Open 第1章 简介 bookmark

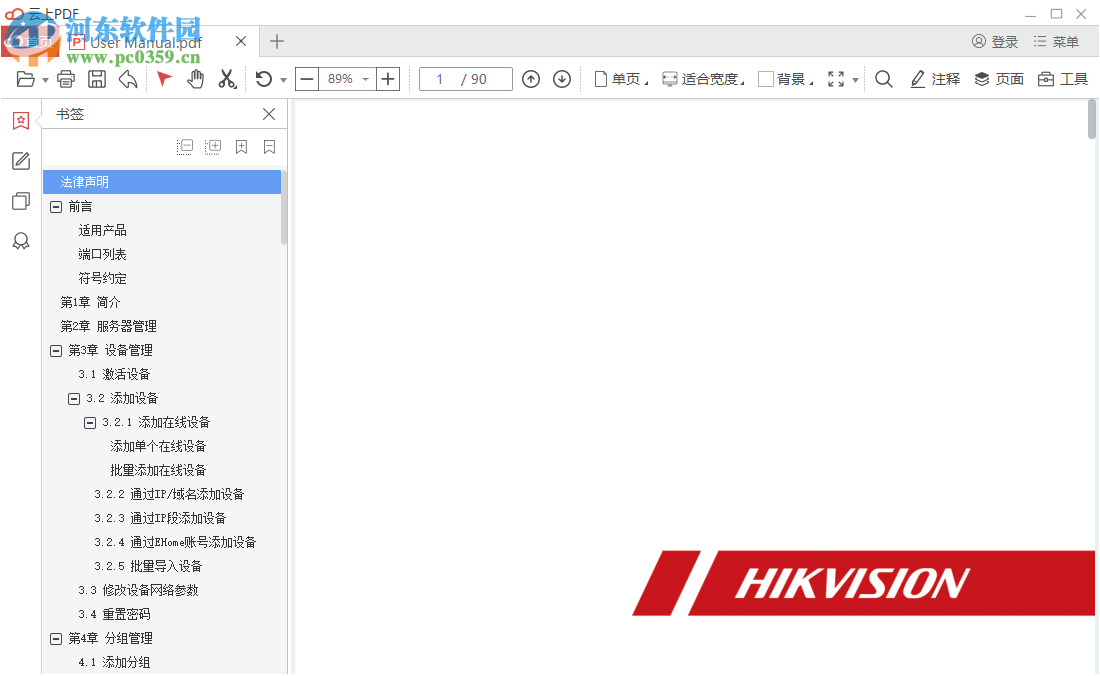[90, 302]
